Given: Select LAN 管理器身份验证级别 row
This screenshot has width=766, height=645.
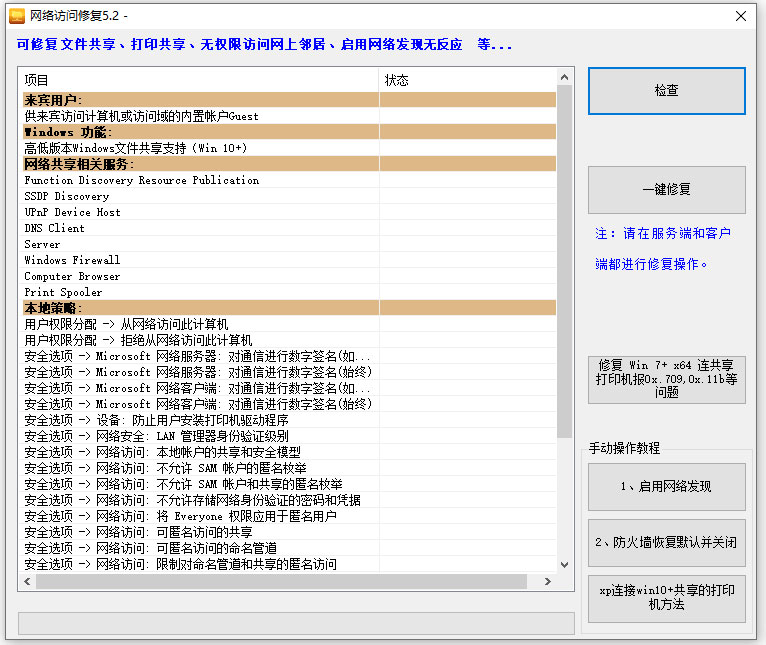Looking at the screenshot, I should [289, 436].
